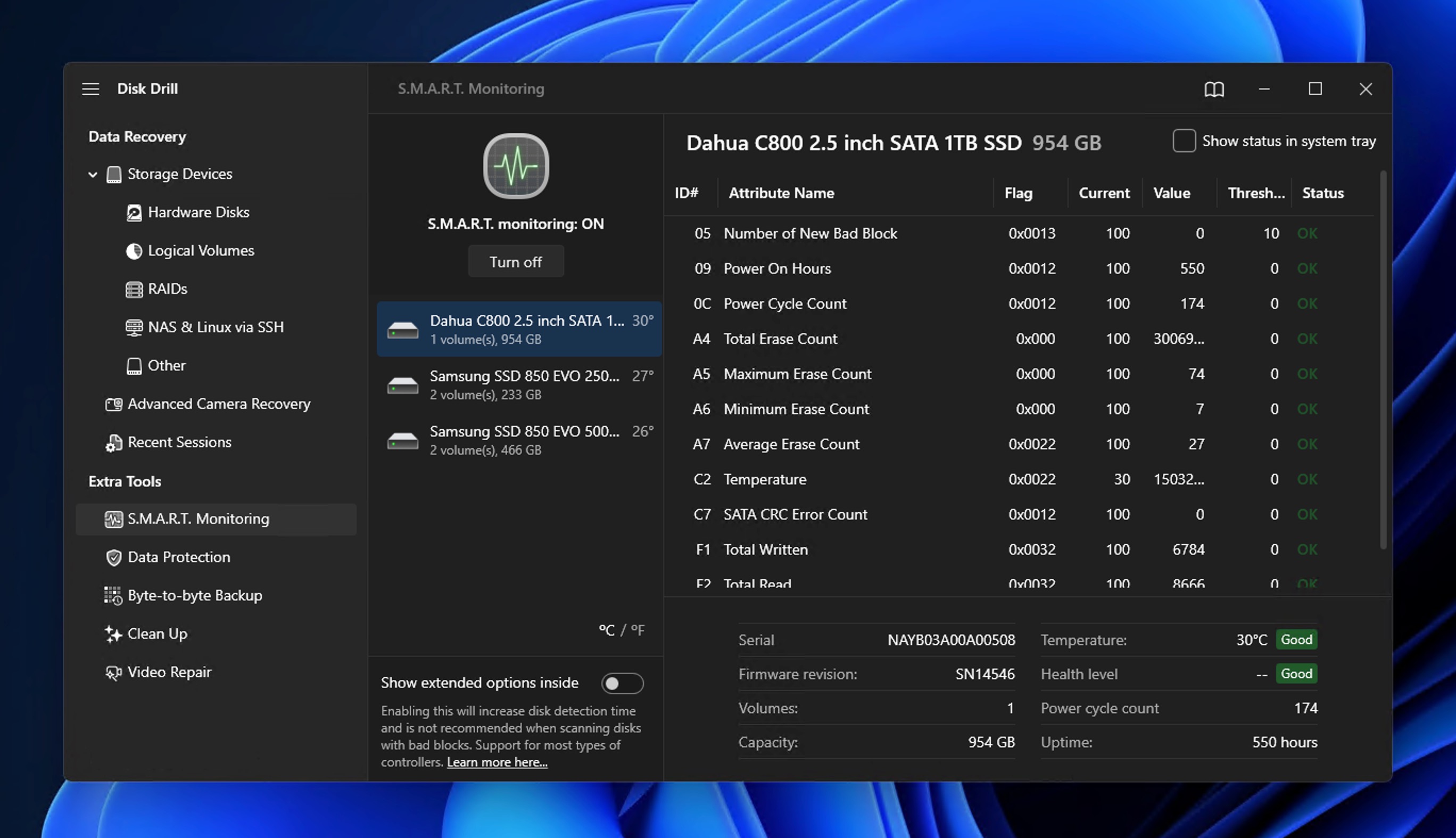This screenshot has height=838, width=1456.
Task: Click the Samsung 850 EVO 250 drive icon
Action: click(x=403, y=385)
